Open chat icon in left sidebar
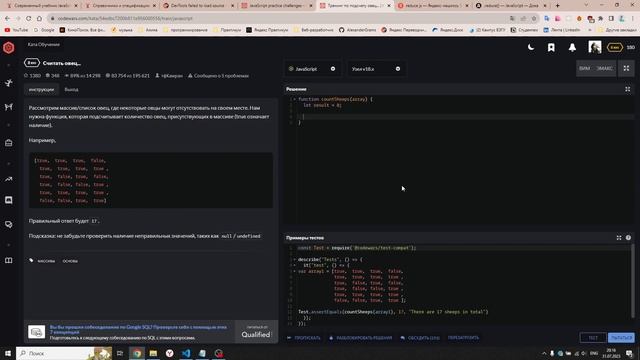This screenshot has height=360, width=640. pos(9,200)
